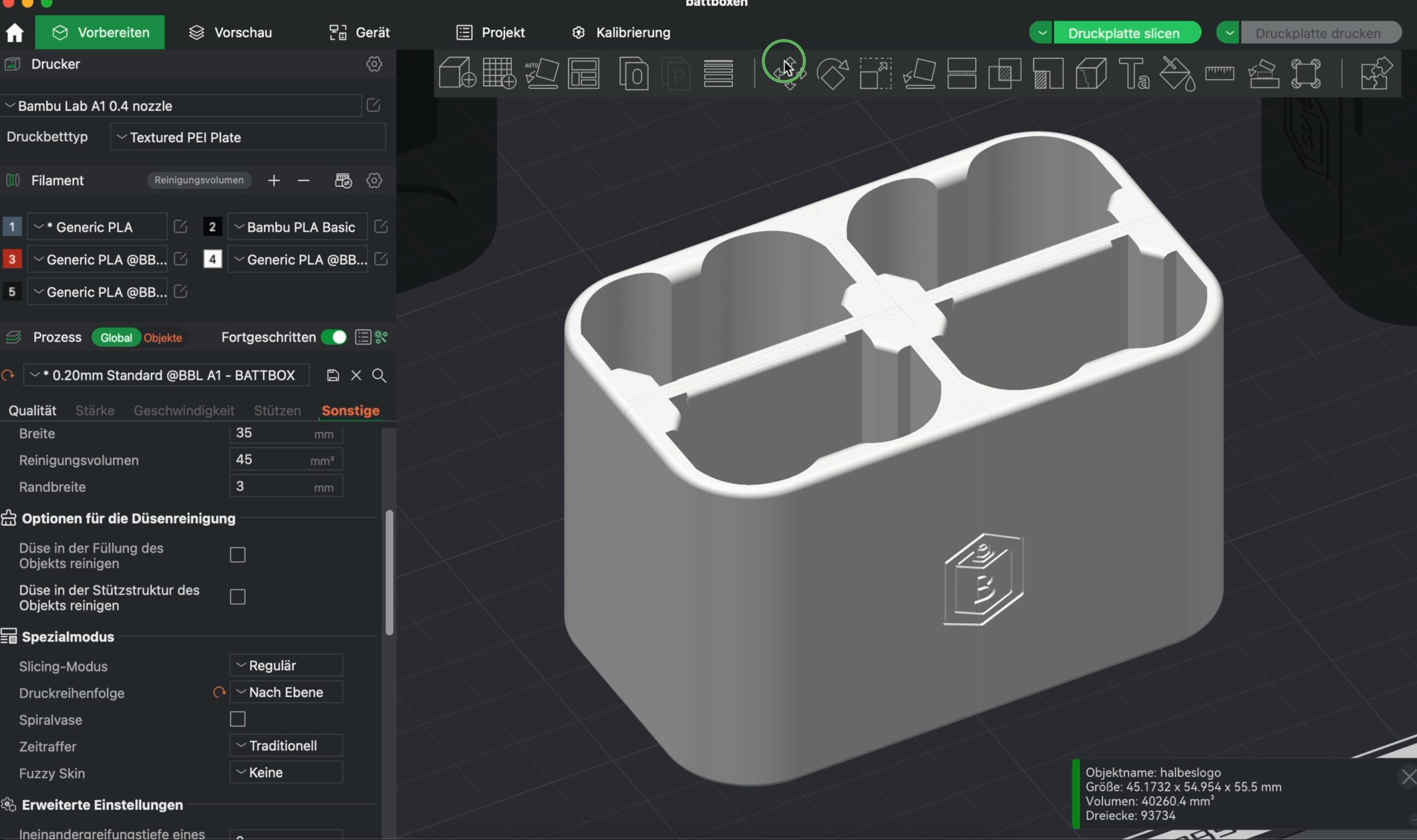Click the Druckplatte slicen button
This screenshot has width=1417, height=840.
click(x=1126, y=33)
